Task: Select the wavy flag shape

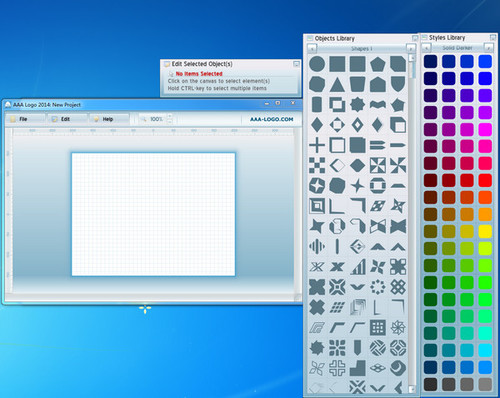Action: (x=378, y=105)
